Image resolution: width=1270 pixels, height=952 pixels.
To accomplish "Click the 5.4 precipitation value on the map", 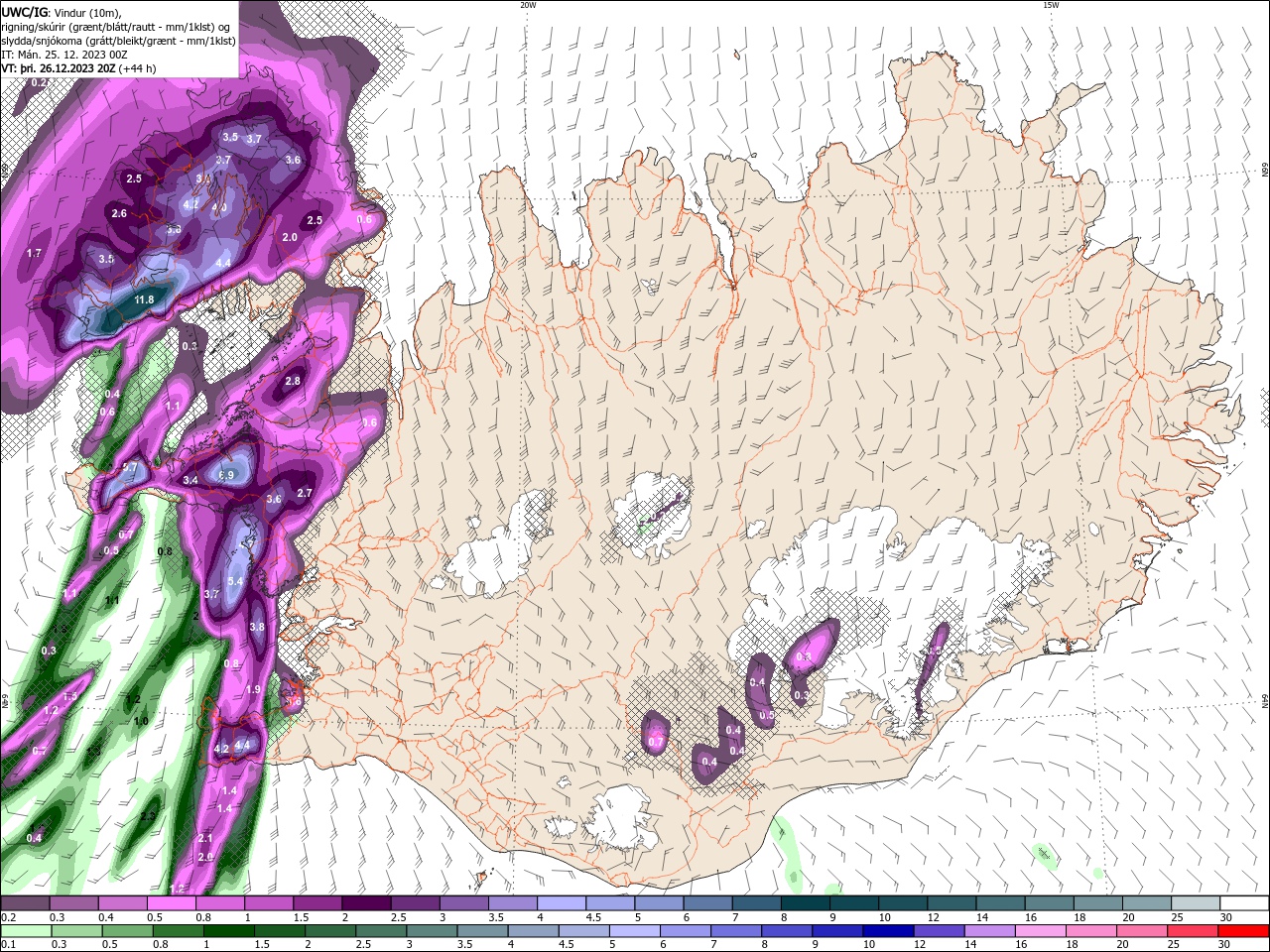I will click(x=235, y=581).
